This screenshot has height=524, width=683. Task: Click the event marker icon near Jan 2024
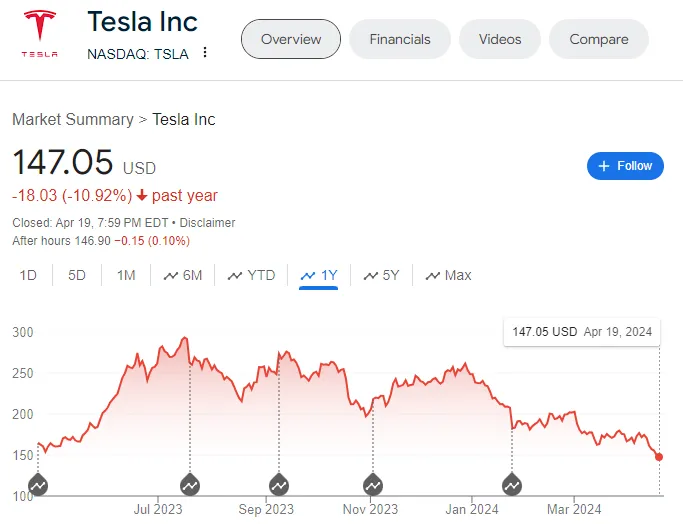(x=512, y=484)
